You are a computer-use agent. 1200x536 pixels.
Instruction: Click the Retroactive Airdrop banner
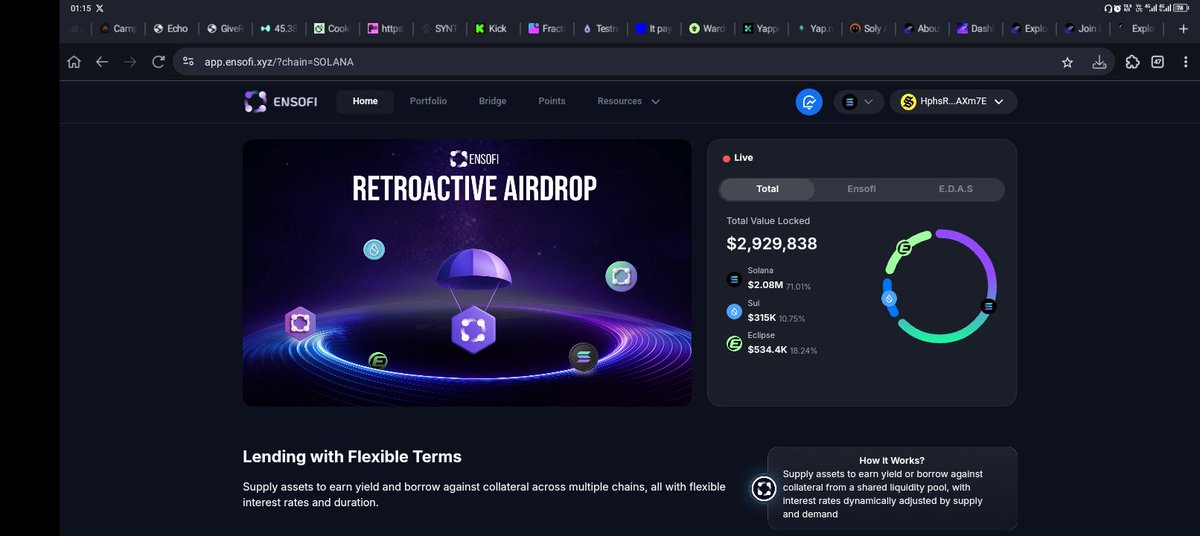coord(467,272)
